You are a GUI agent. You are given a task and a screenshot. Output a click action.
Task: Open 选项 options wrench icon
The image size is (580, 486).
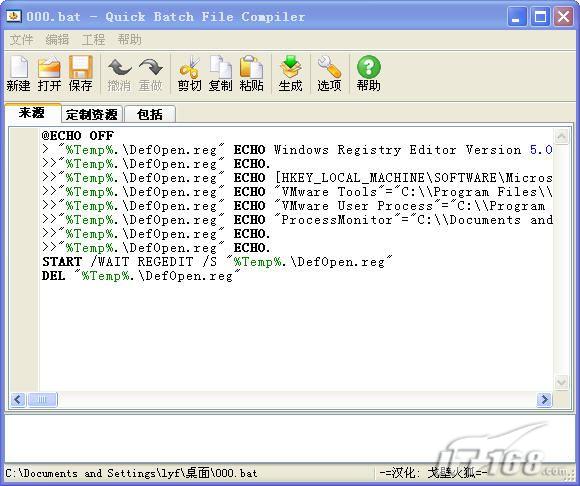[x=329, y=74]
